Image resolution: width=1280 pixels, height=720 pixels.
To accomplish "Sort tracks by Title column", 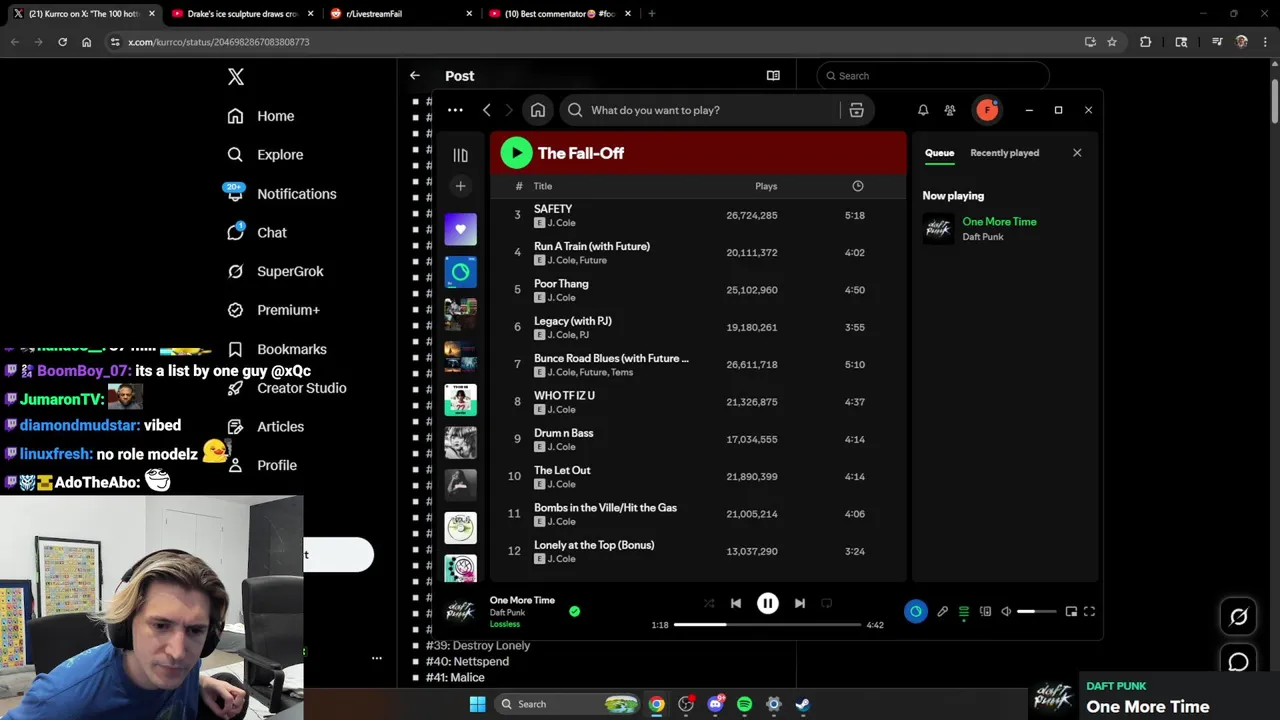I will (543, 186).
